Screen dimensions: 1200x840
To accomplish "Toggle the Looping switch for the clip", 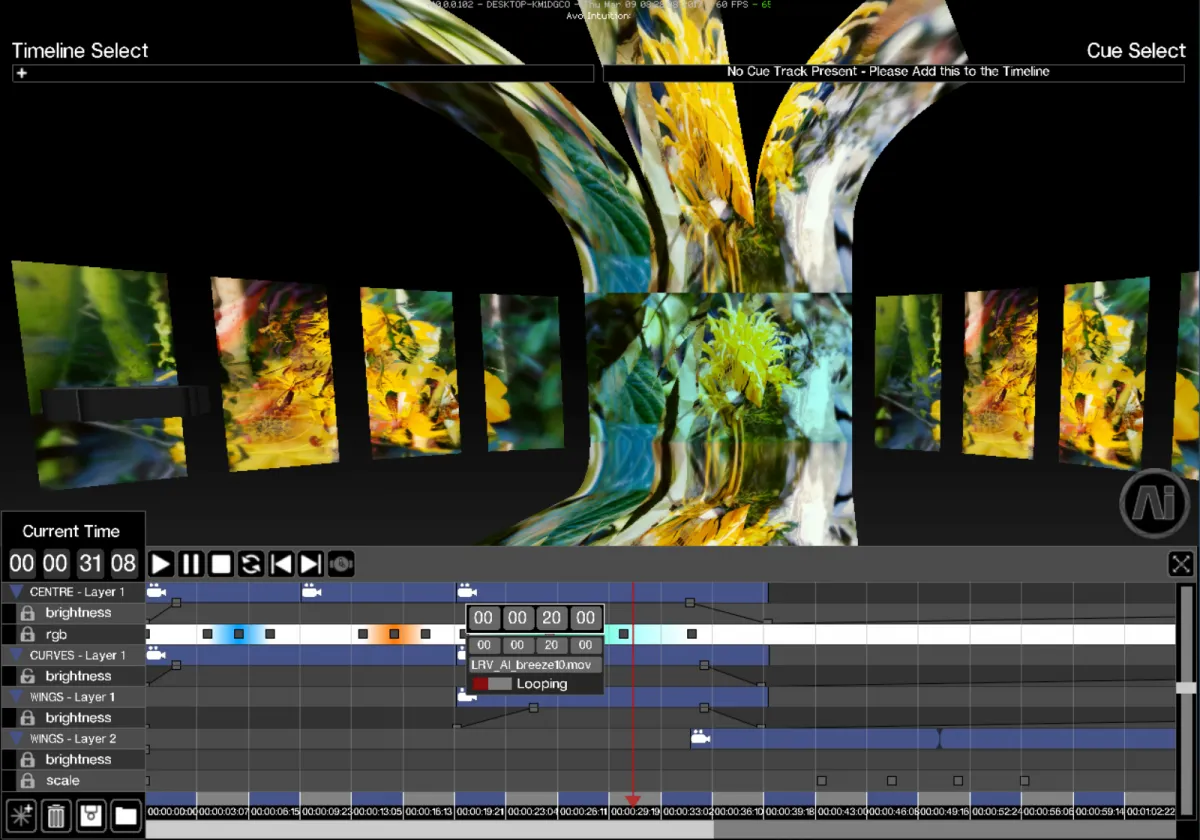I will pyautogui.click(x=492, y=684).
